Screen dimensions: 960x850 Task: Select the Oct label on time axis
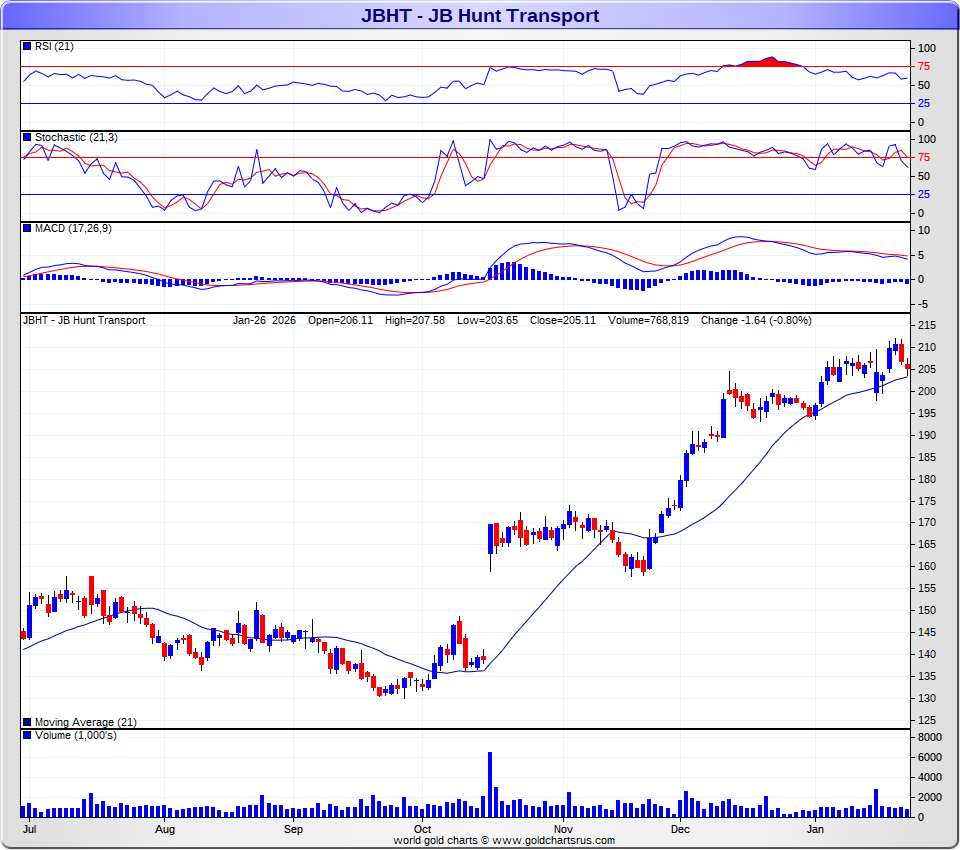tap(422, 830)
